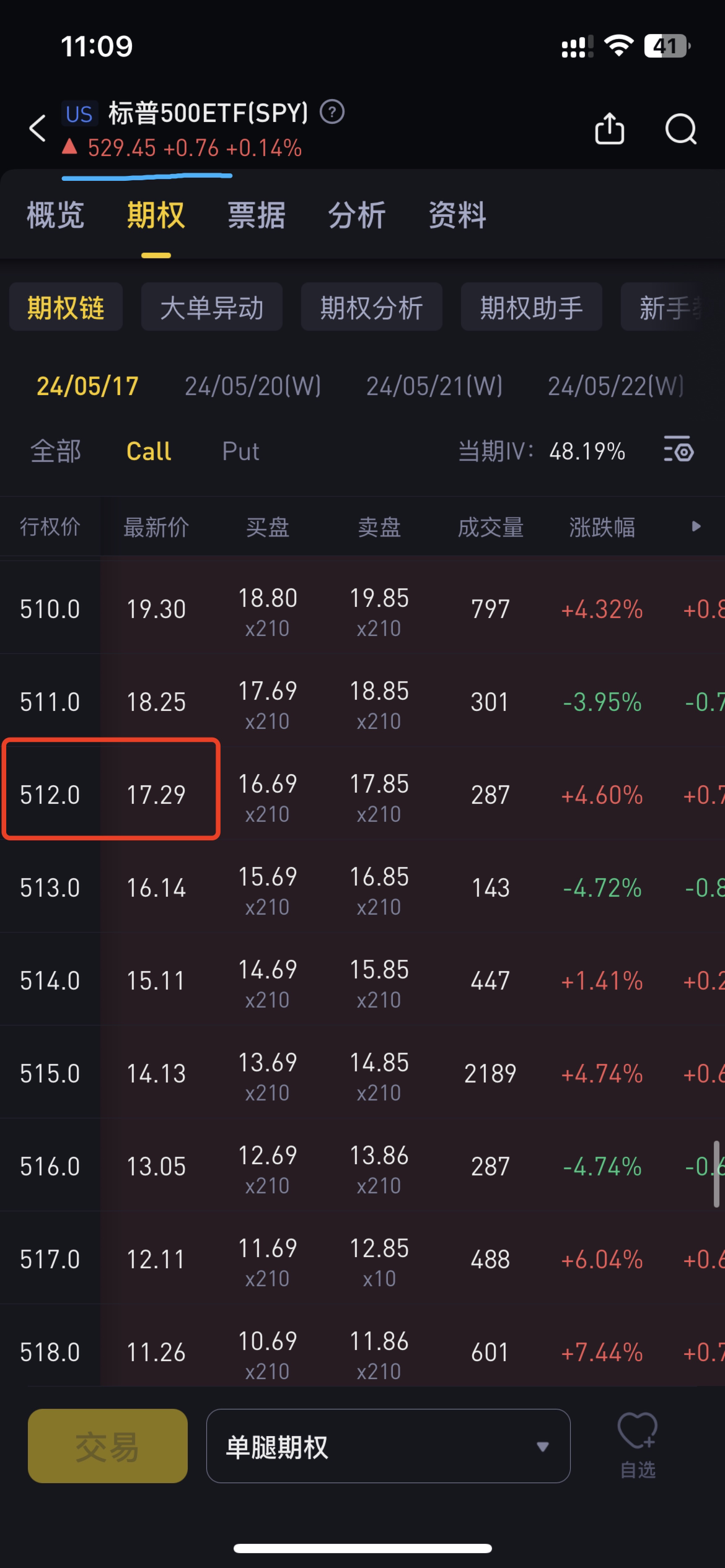725x1568 pixels.
Task: Open 大单异动 big order alerts
Action: tap(212, 307)
